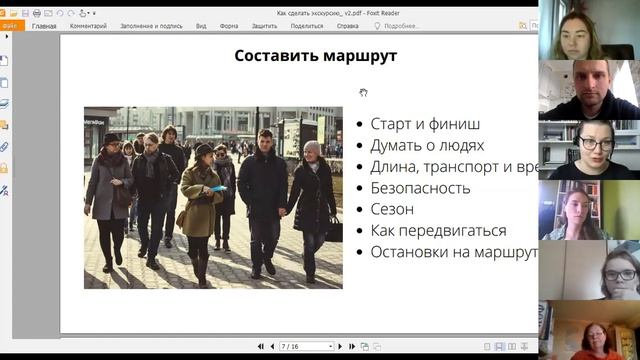
Task: Open the Comments panel icon in sidebar
Action: (4, 125)
